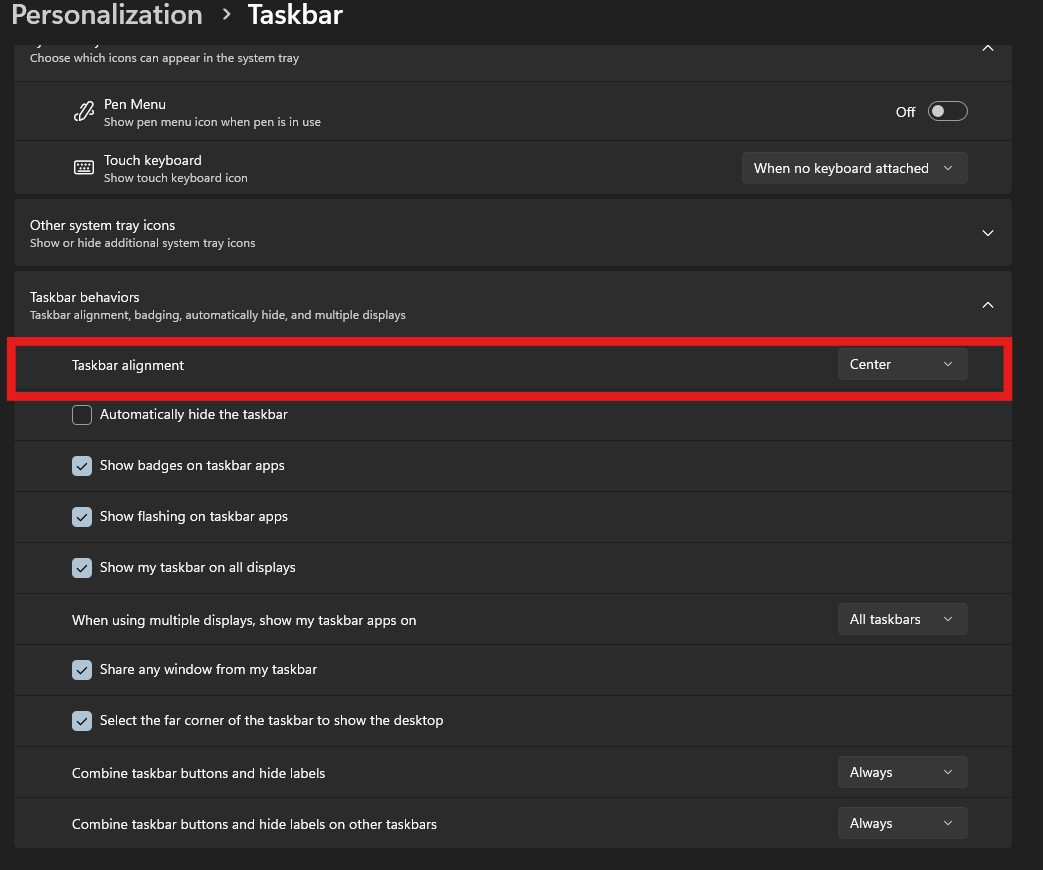Image resolution: width=1043 pixels, height=870 pixels.
Task: Open Combine taskbar buttons and hide labels dropdown
Action: coord(902,772)
